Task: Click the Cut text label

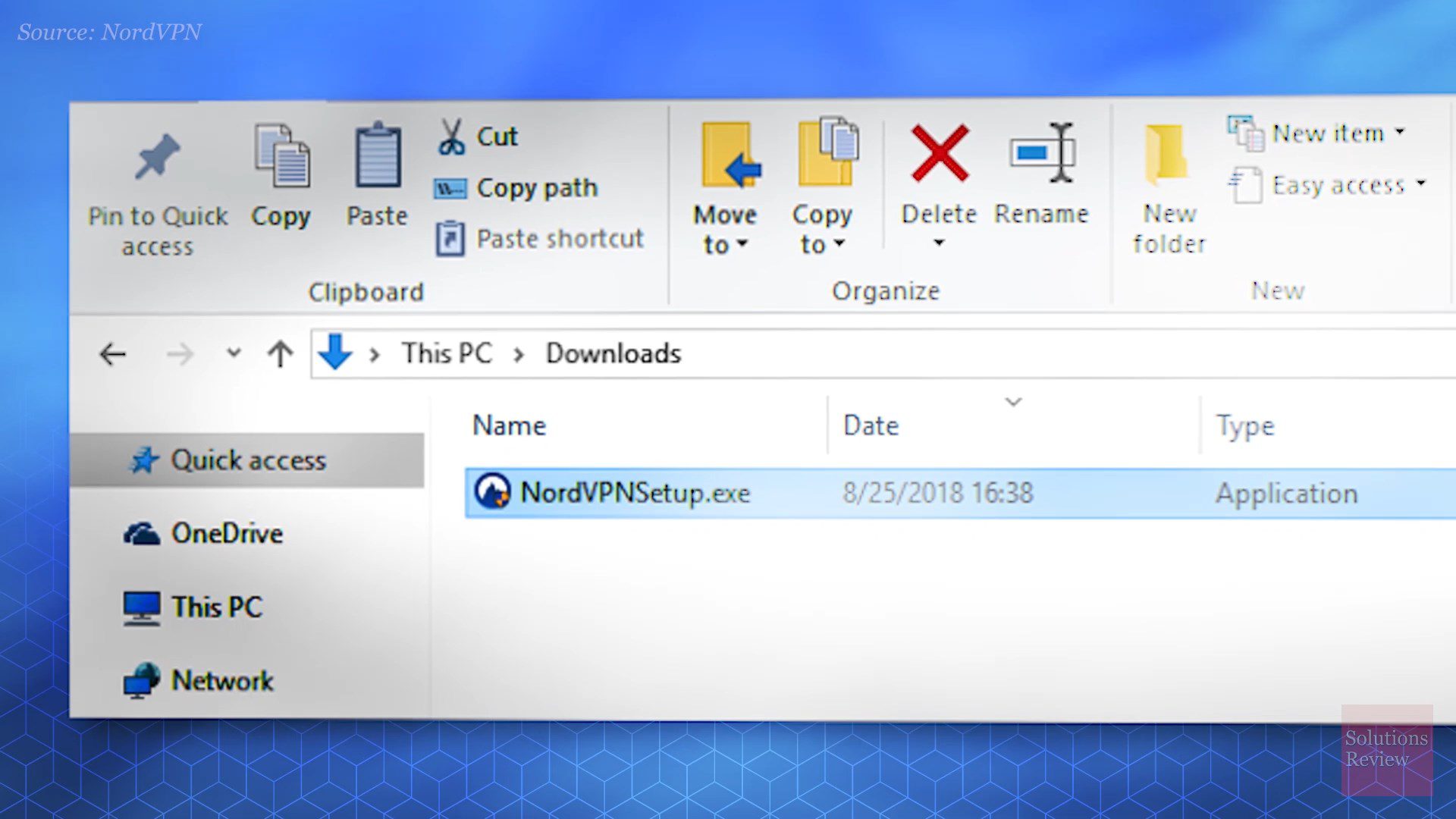Action: (497, 136)
